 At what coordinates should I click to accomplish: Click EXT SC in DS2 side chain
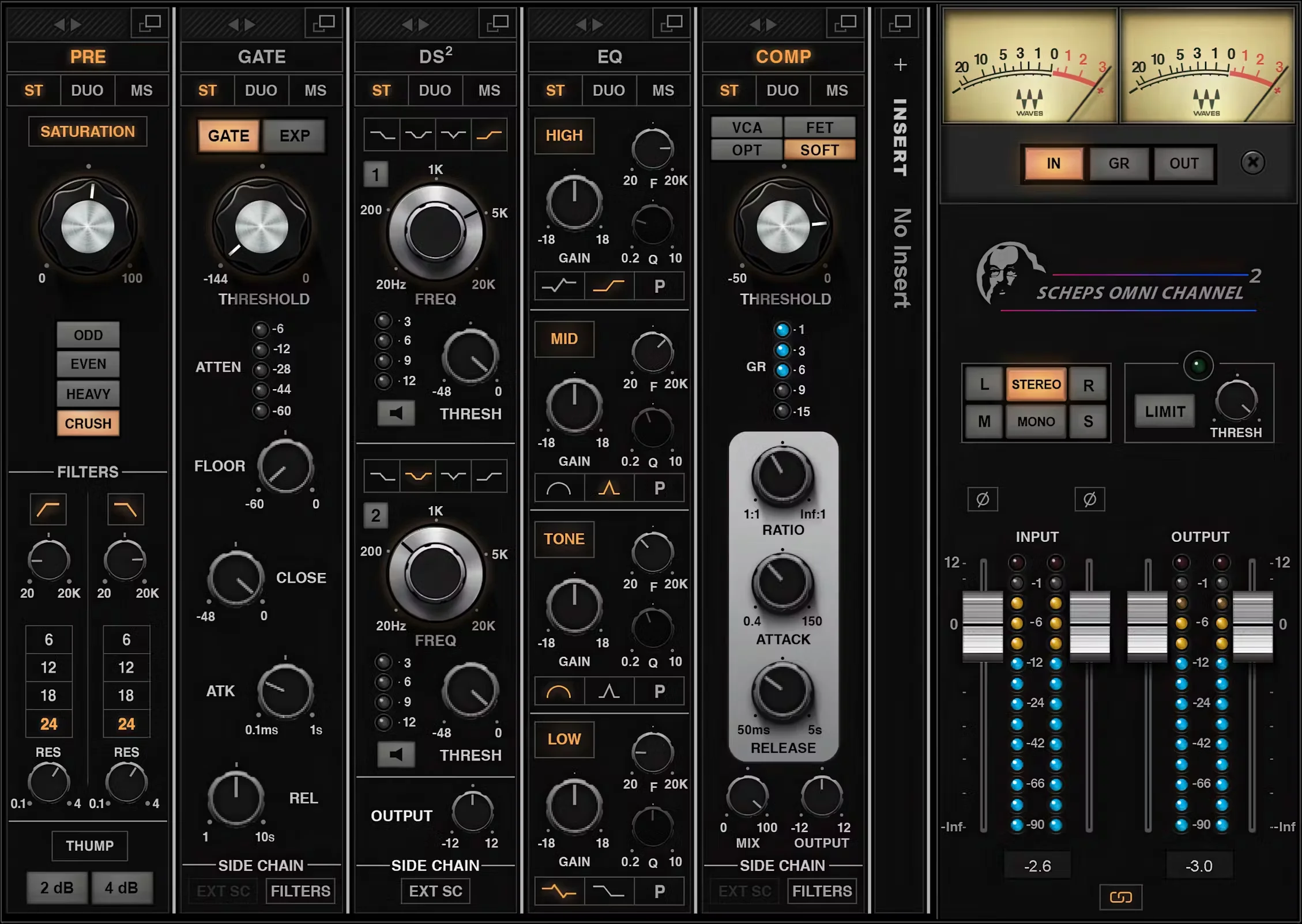[x=435, y=891]
